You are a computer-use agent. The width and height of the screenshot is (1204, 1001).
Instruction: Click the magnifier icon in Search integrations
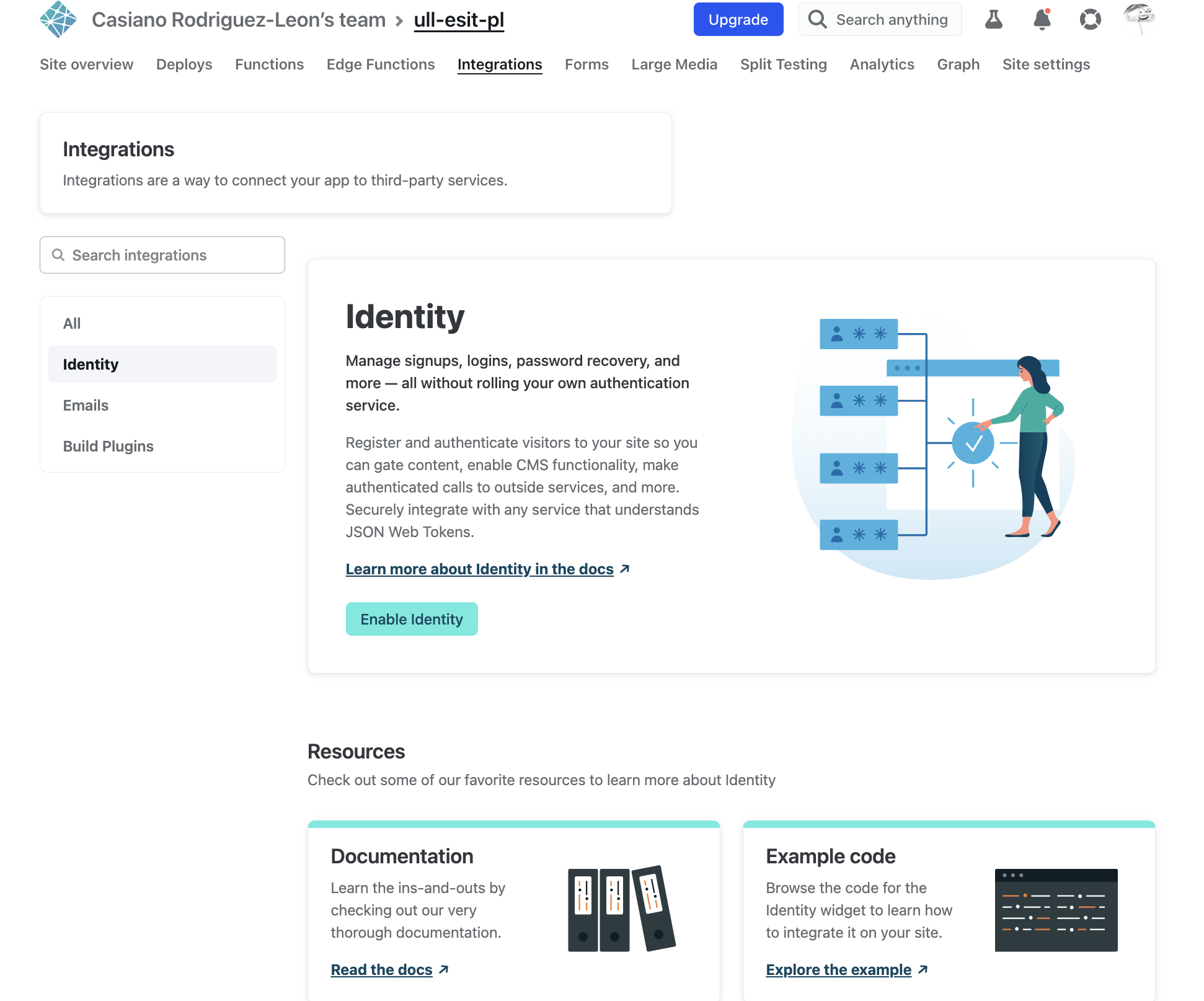(58, 255)
